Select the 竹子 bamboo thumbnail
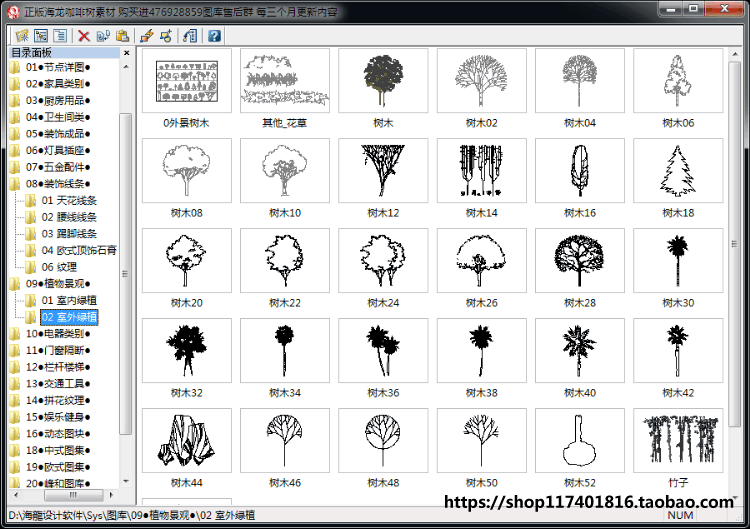Viewport: 750px width, 529px height. pos(678,441)
